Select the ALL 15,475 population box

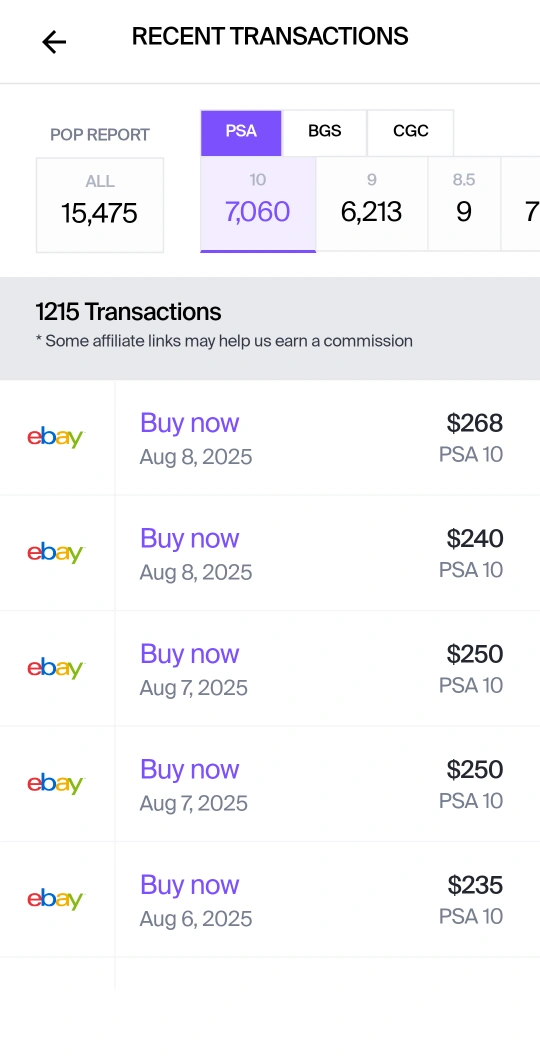100,205
